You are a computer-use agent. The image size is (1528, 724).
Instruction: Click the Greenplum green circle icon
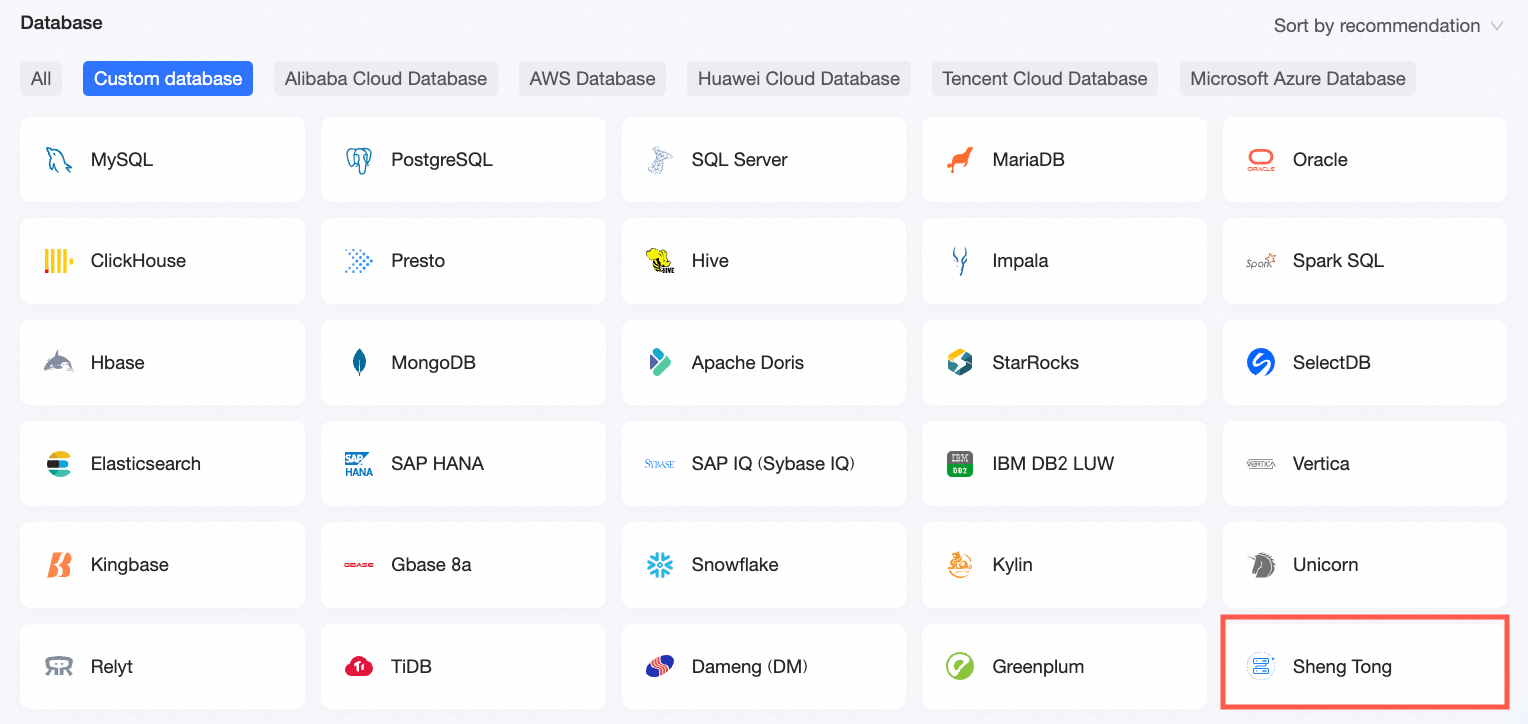pos(960,666)
